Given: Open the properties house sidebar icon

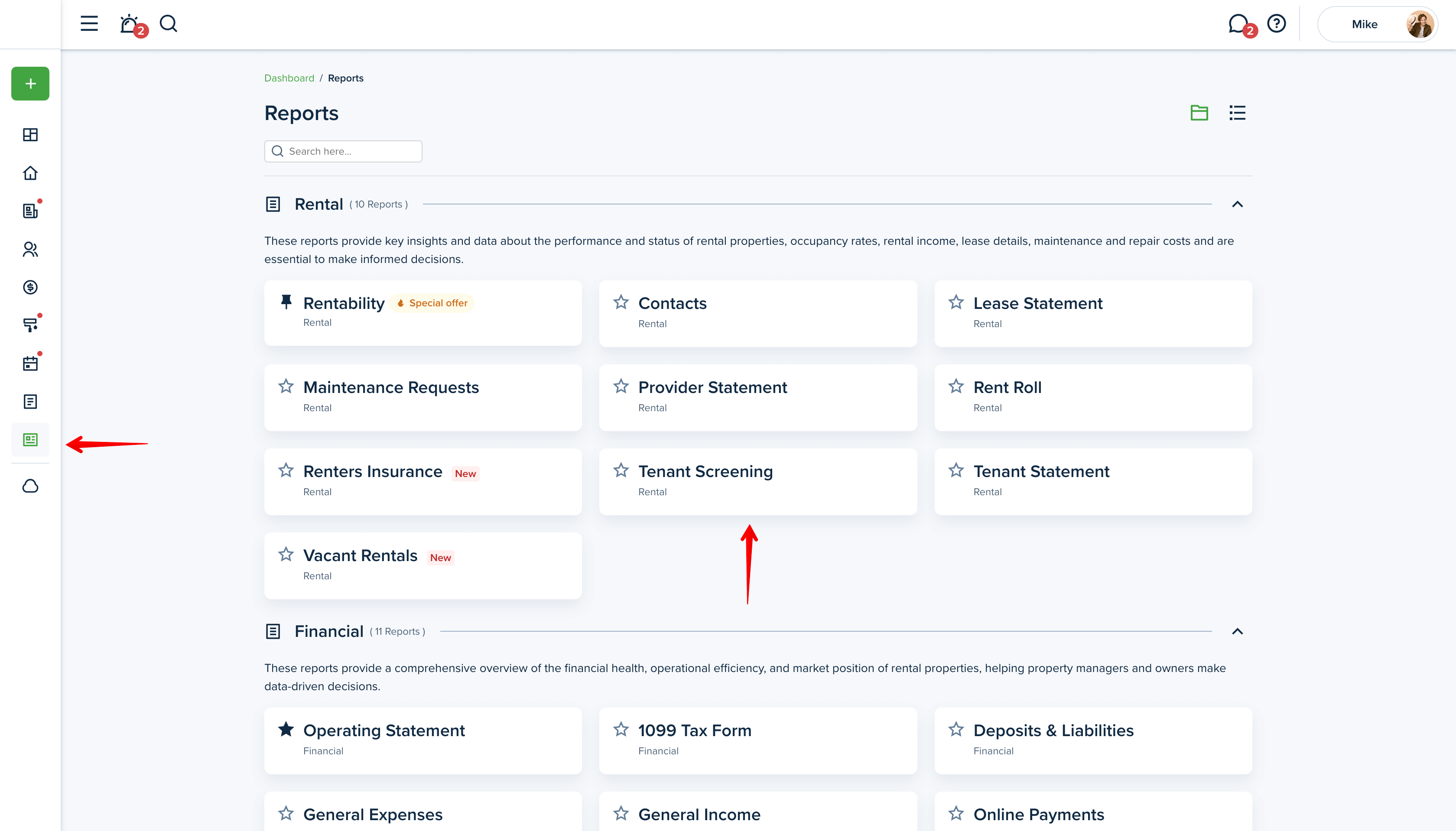Looking at the screenshot, I should 30,173.
